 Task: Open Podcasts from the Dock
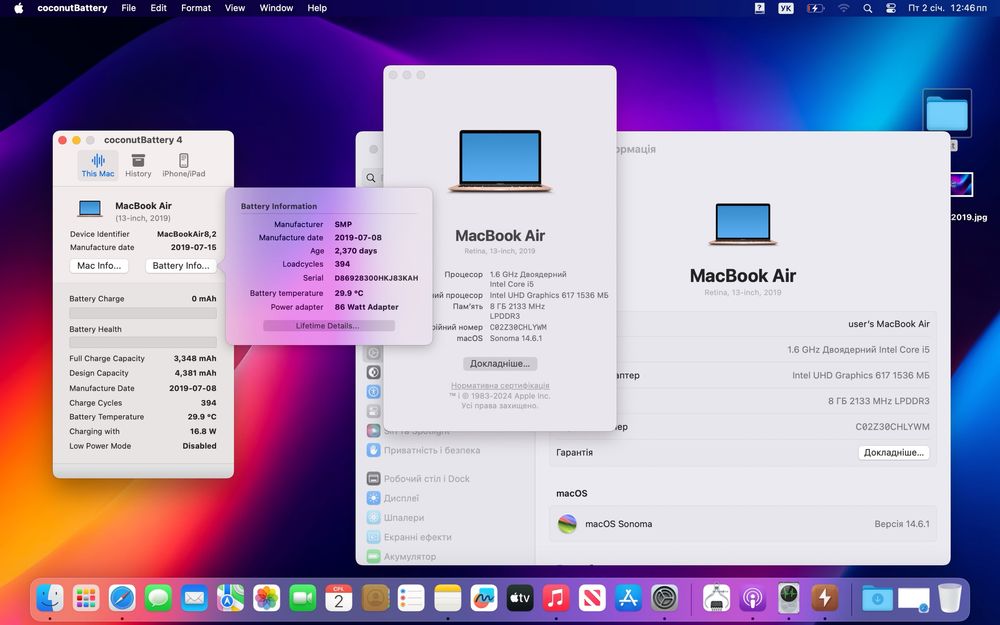[x=753, y=598]
